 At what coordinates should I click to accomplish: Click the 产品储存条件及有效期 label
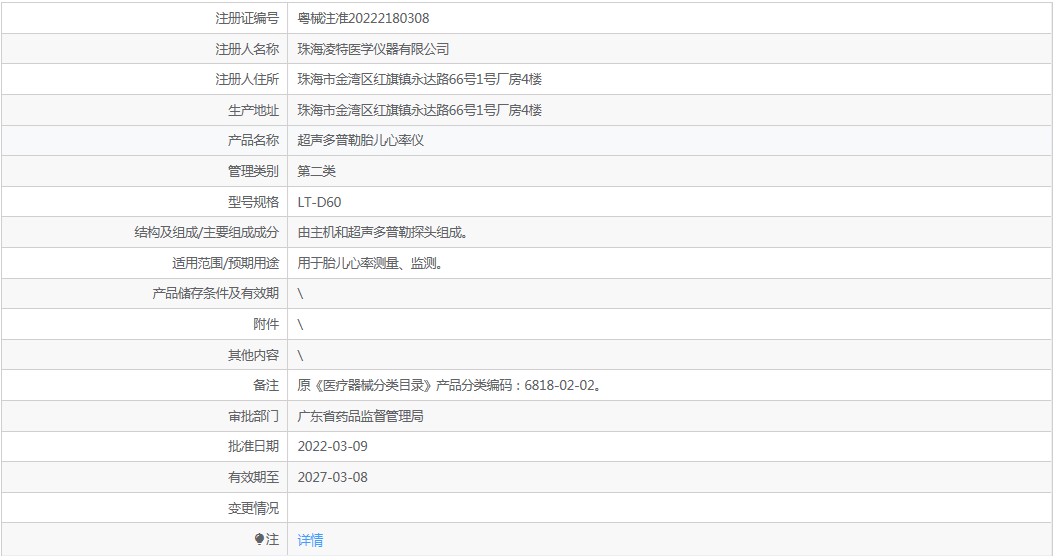[216, 293]
